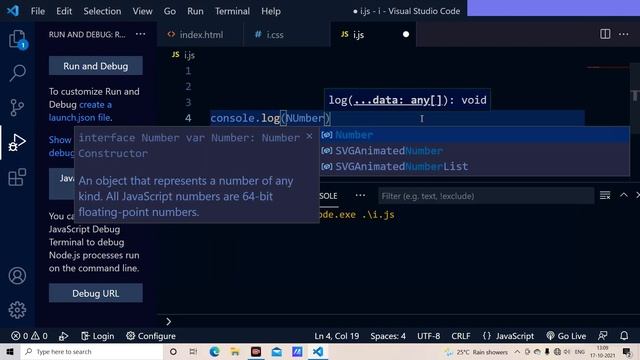Click Configure in the status bar
Image resolution: width=640 pixels, height=360 pixels.
pyautogui.click(x=151, y=336)
